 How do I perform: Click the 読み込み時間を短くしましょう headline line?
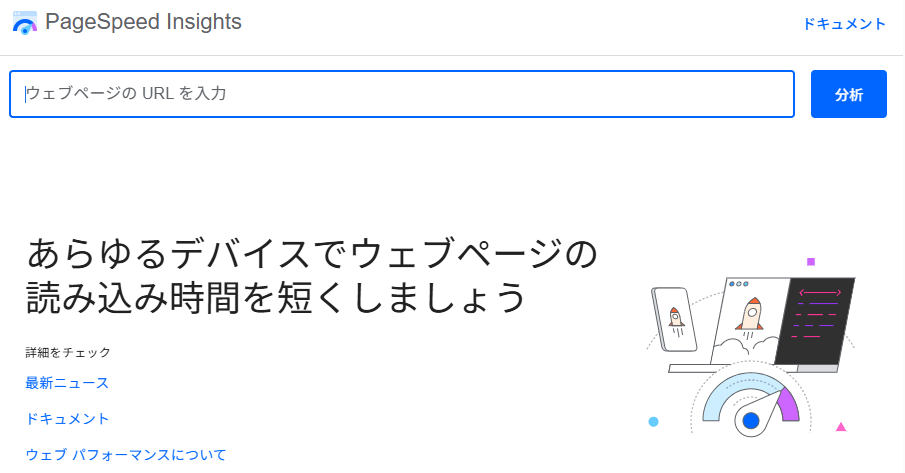275,297
